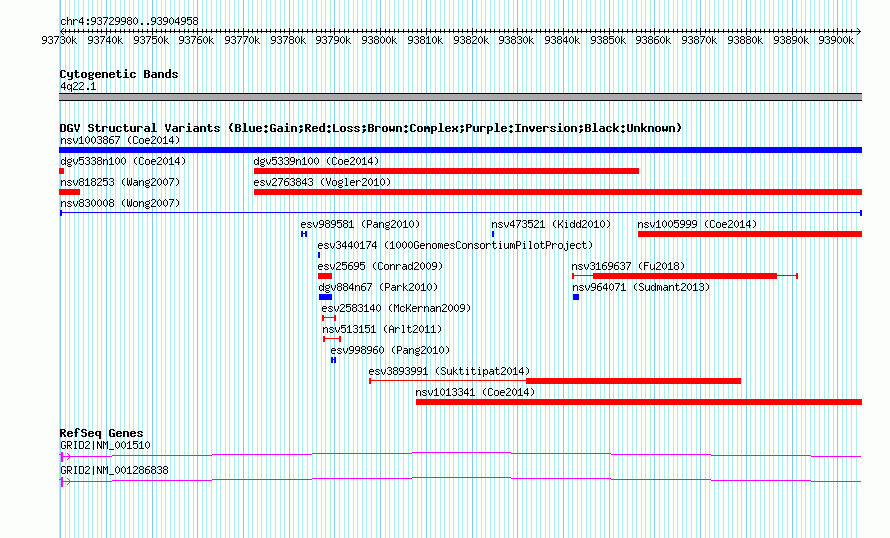890x538 pixels.
Task: Open nsv818253 (Wang2007) variant label
Action: tap(120, 182)
